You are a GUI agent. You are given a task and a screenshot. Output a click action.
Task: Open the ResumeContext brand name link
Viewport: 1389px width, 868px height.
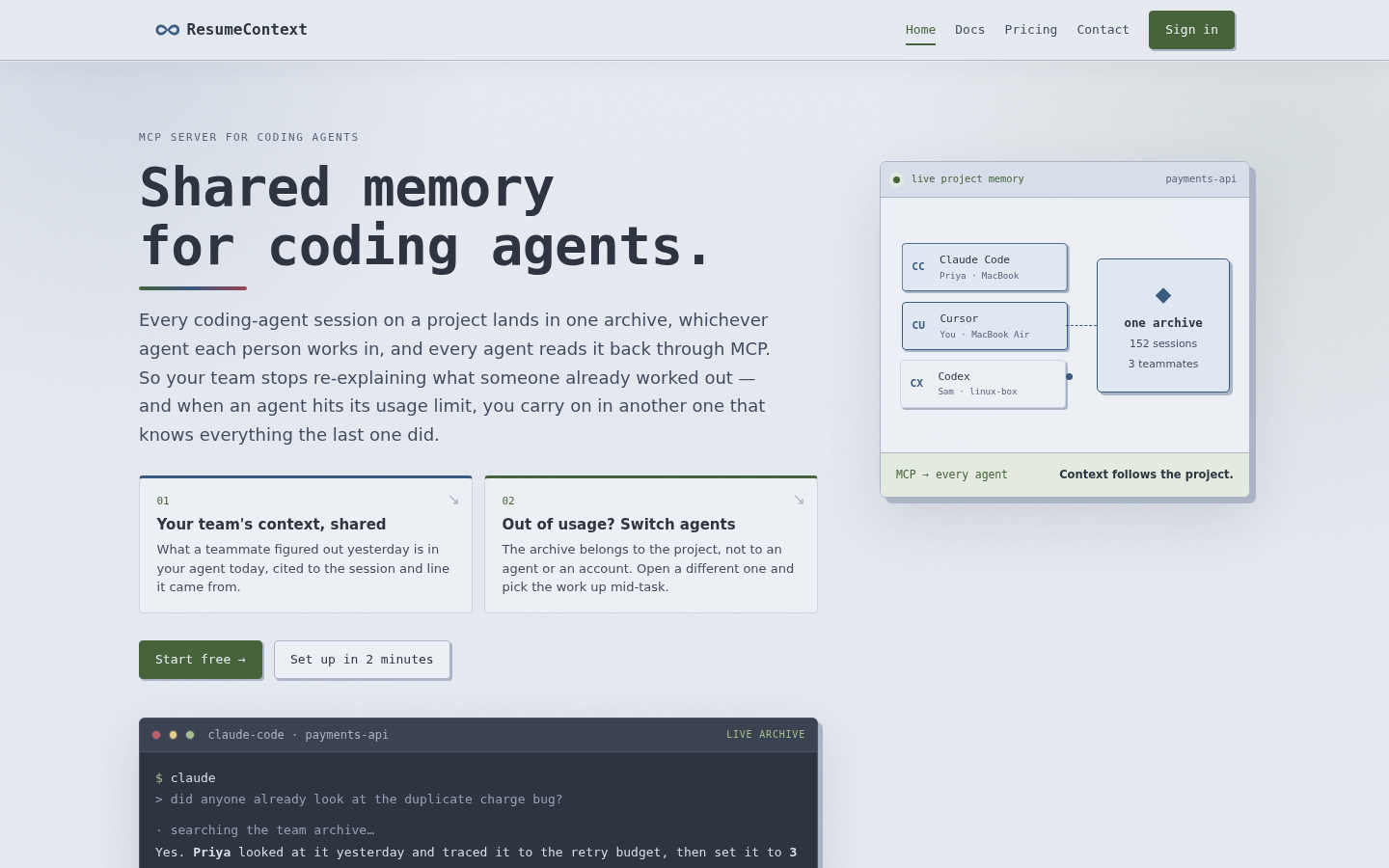[247, 30]
